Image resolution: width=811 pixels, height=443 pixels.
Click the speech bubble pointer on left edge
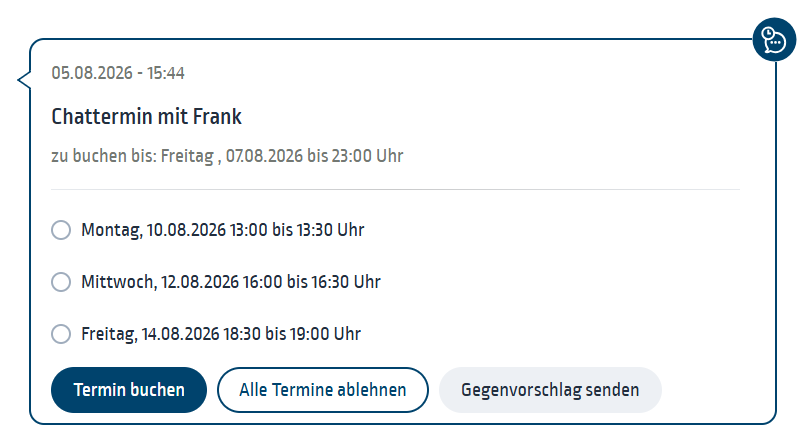tap(24, 80)
